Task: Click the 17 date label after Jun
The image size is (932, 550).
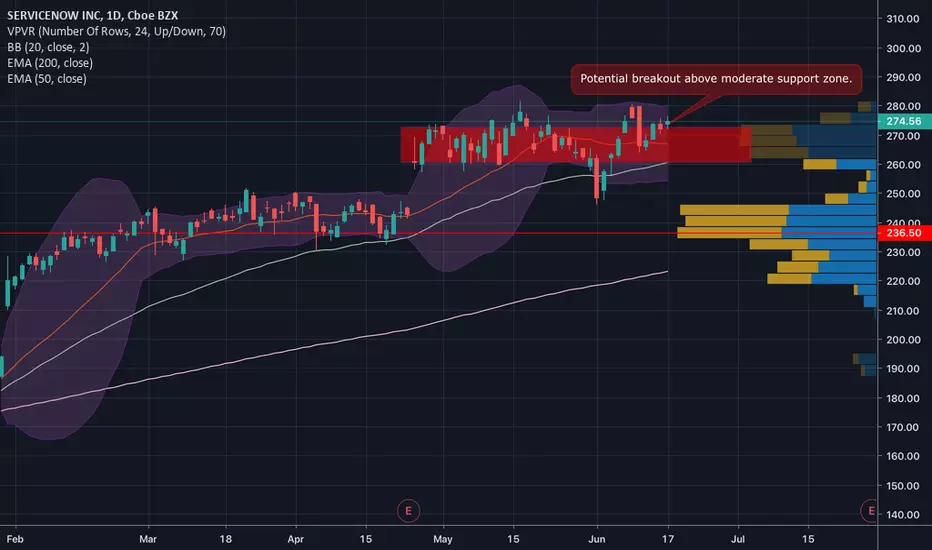Action: point(668,539)
